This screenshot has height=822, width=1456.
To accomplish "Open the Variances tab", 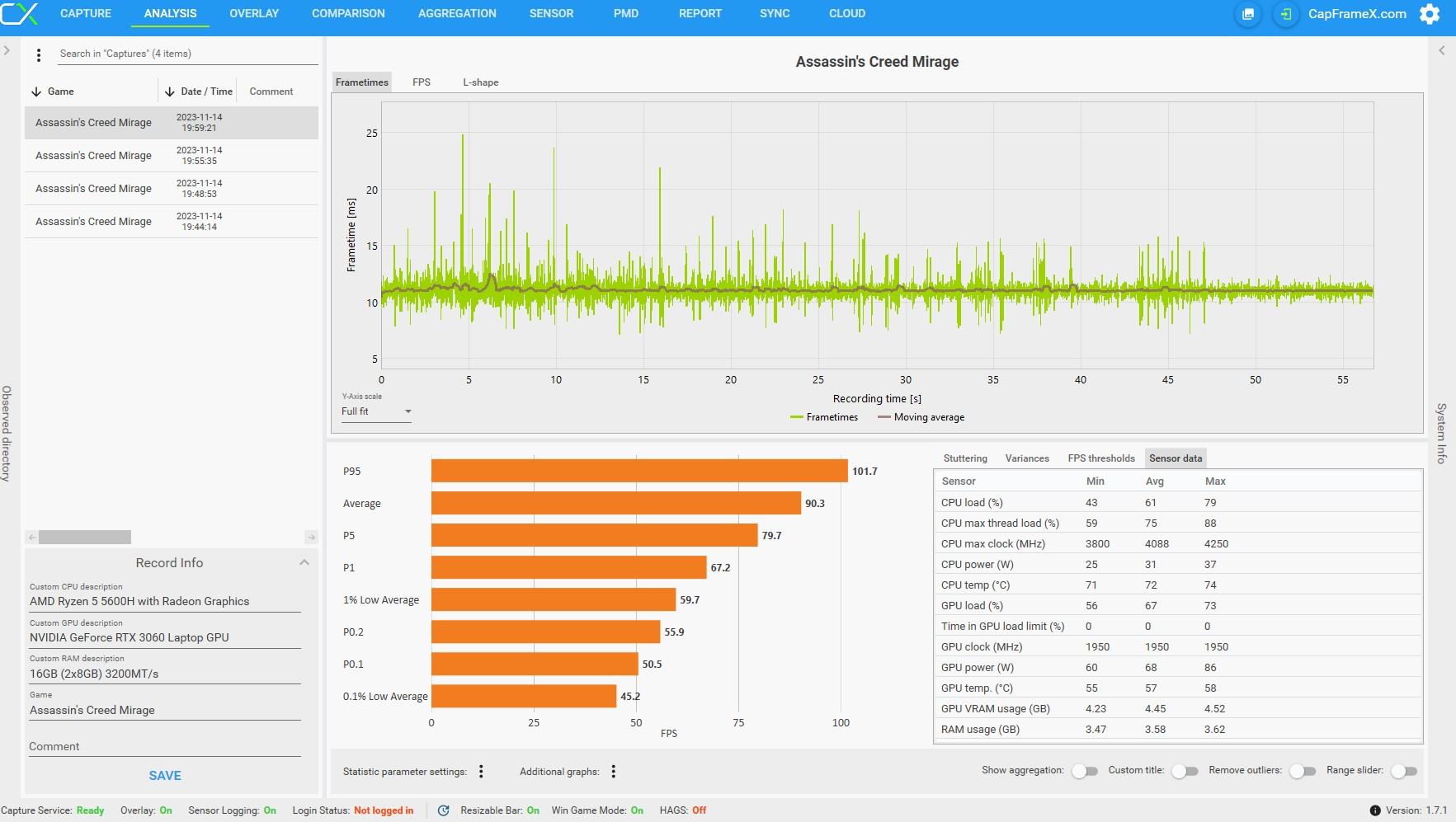I will pos(1027,458).
